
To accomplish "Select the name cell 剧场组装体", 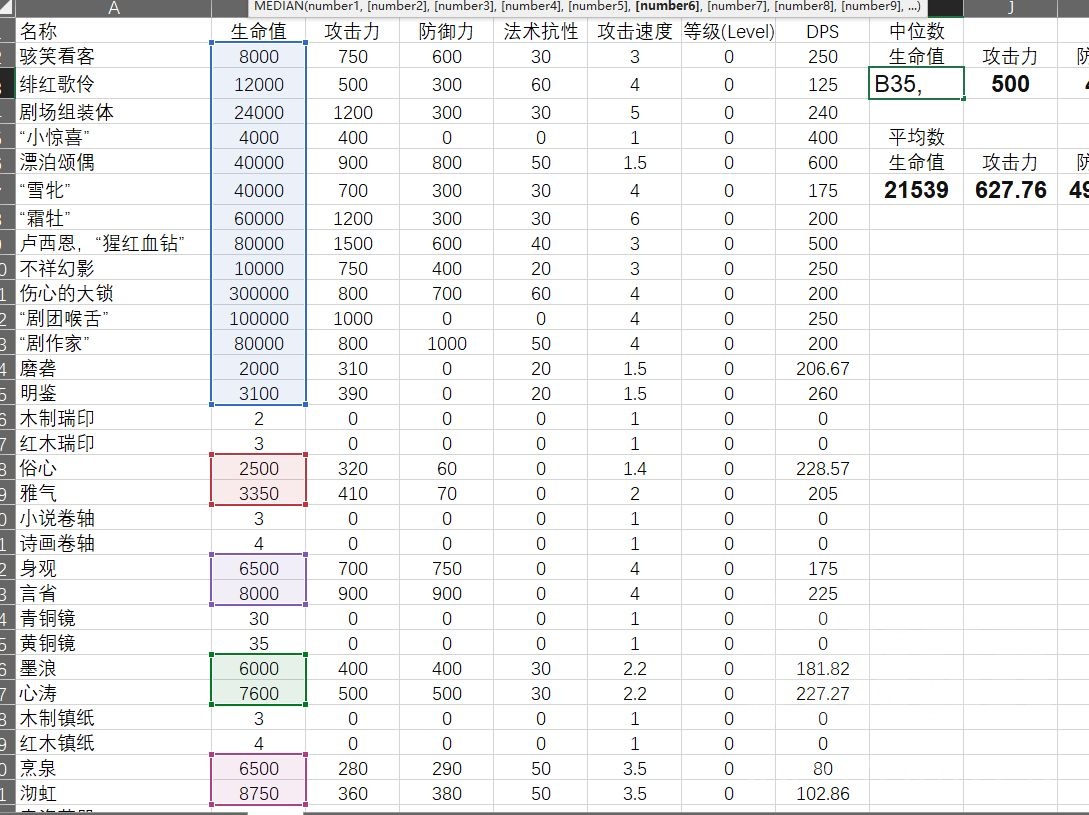I will [114, 112].
